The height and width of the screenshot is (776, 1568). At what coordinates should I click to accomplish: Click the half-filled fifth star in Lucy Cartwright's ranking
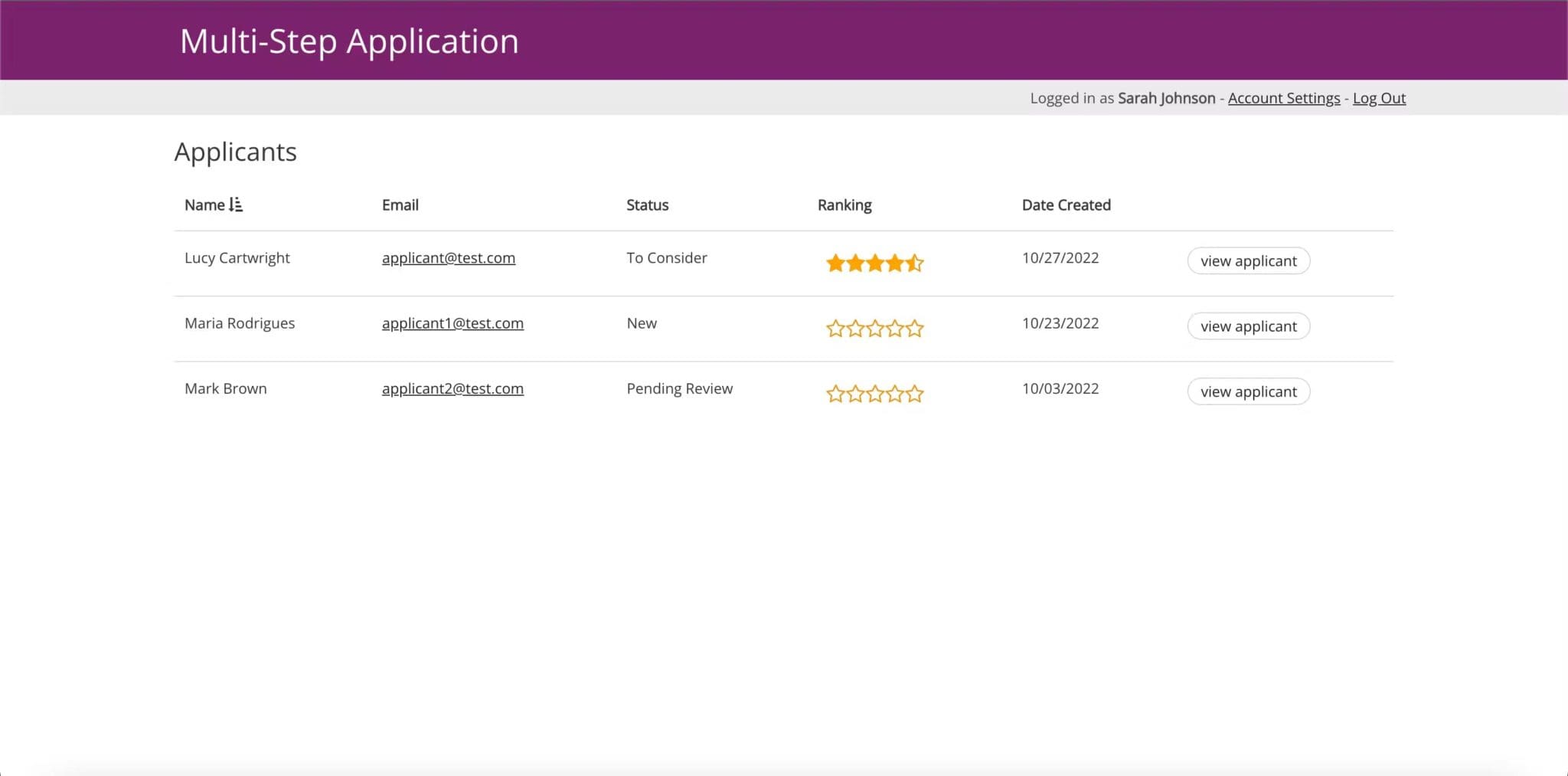[x=916, y=263]
